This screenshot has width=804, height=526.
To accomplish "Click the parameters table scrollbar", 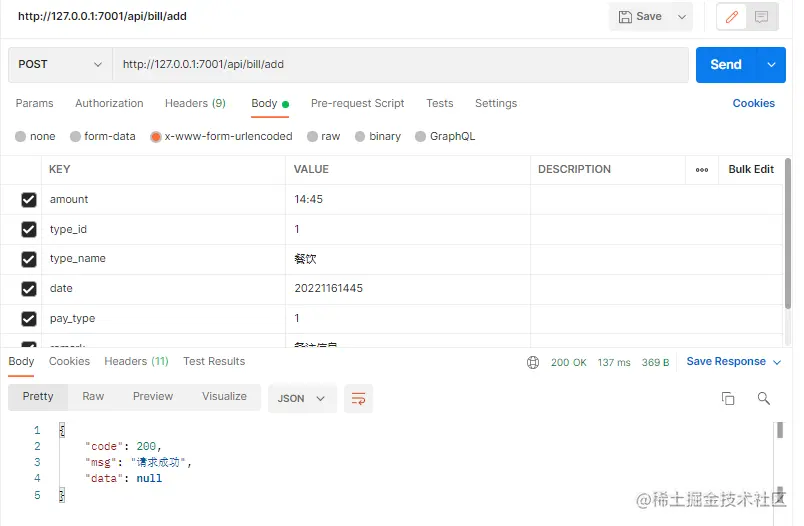I will (788, 233).
